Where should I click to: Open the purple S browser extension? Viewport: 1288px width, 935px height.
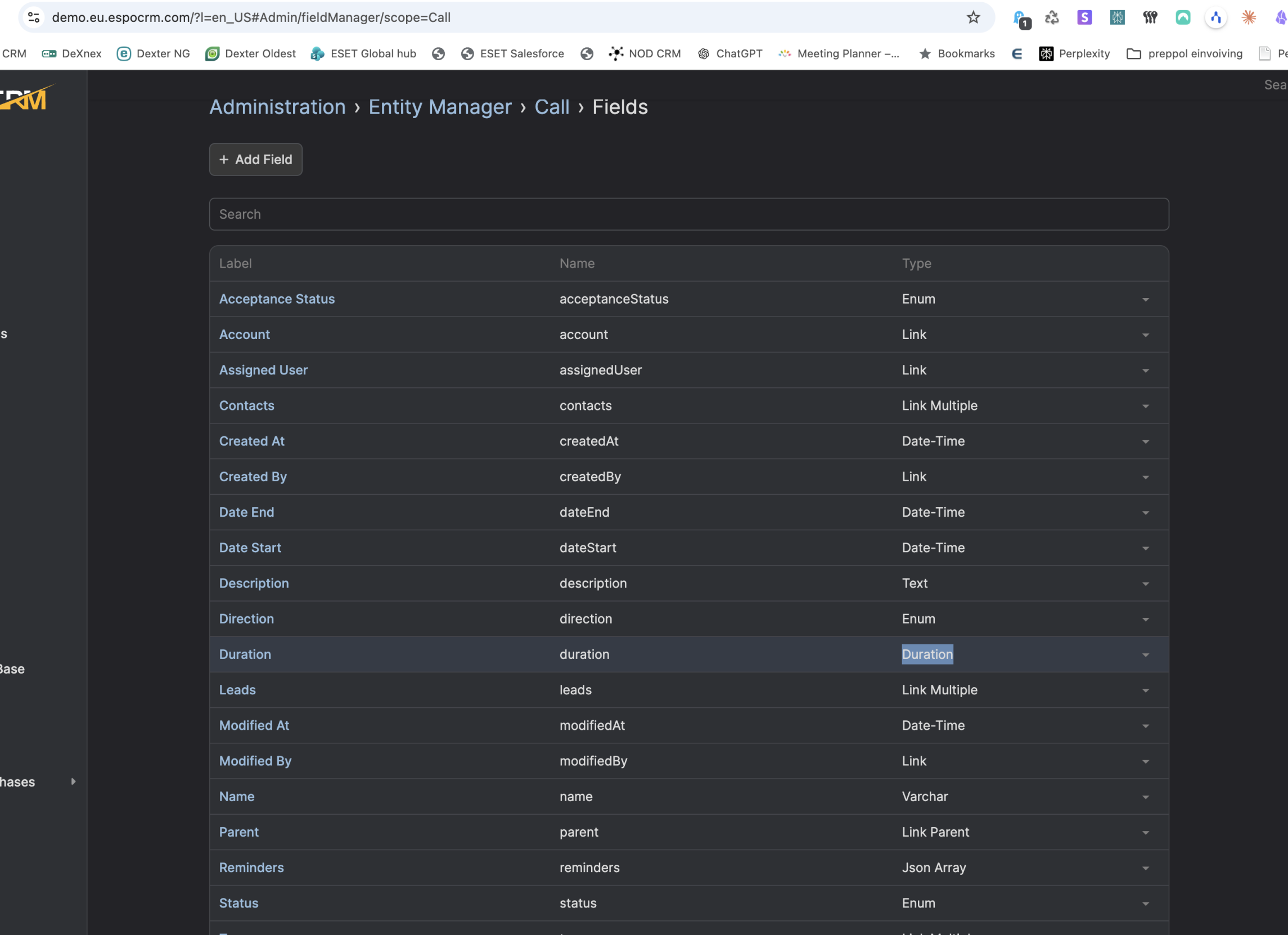1084,17
